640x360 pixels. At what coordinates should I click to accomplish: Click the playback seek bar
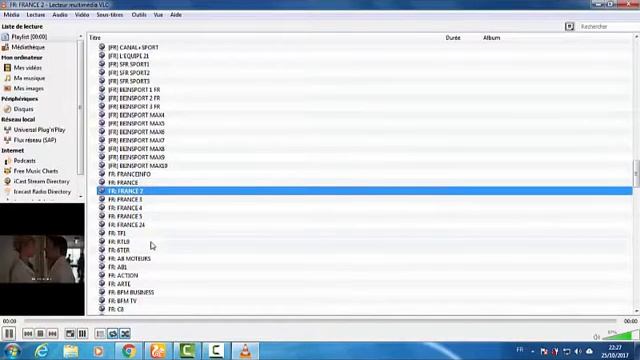tap(320, 321)
